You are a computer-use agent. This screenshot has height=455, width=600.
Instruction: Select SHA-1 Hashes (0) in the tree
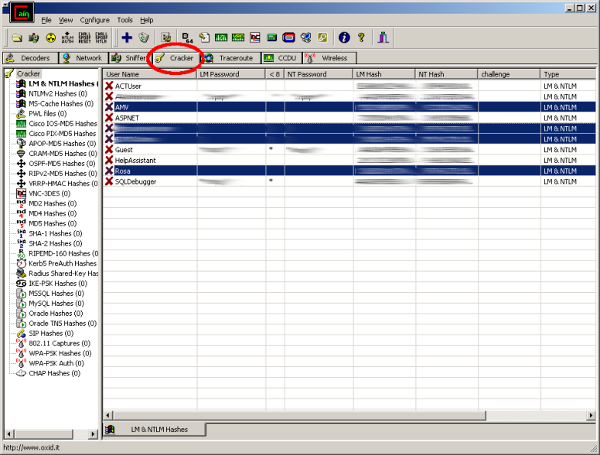tap(55, 233)
